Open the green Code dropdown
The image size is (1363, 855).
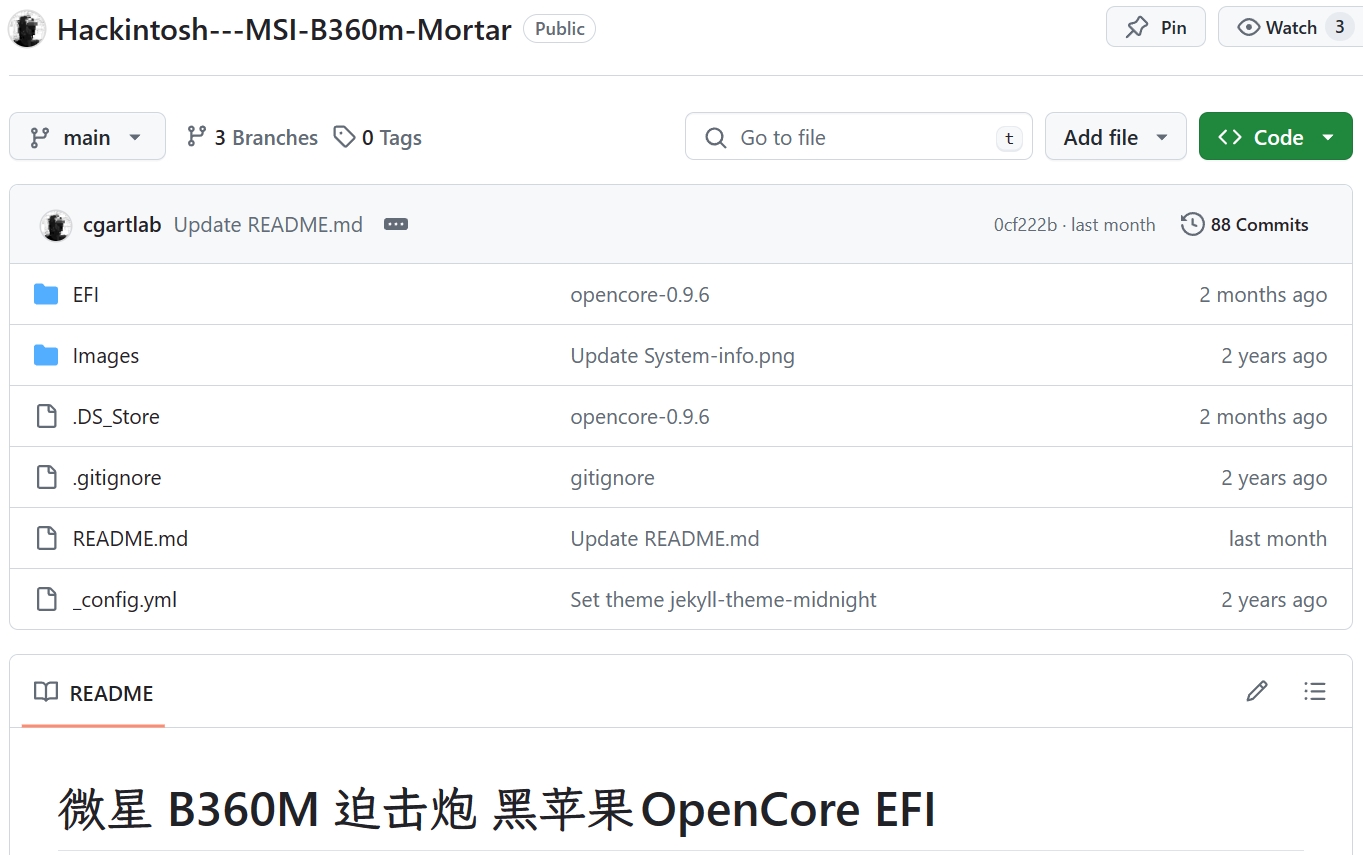click(x=1275, y=137)
